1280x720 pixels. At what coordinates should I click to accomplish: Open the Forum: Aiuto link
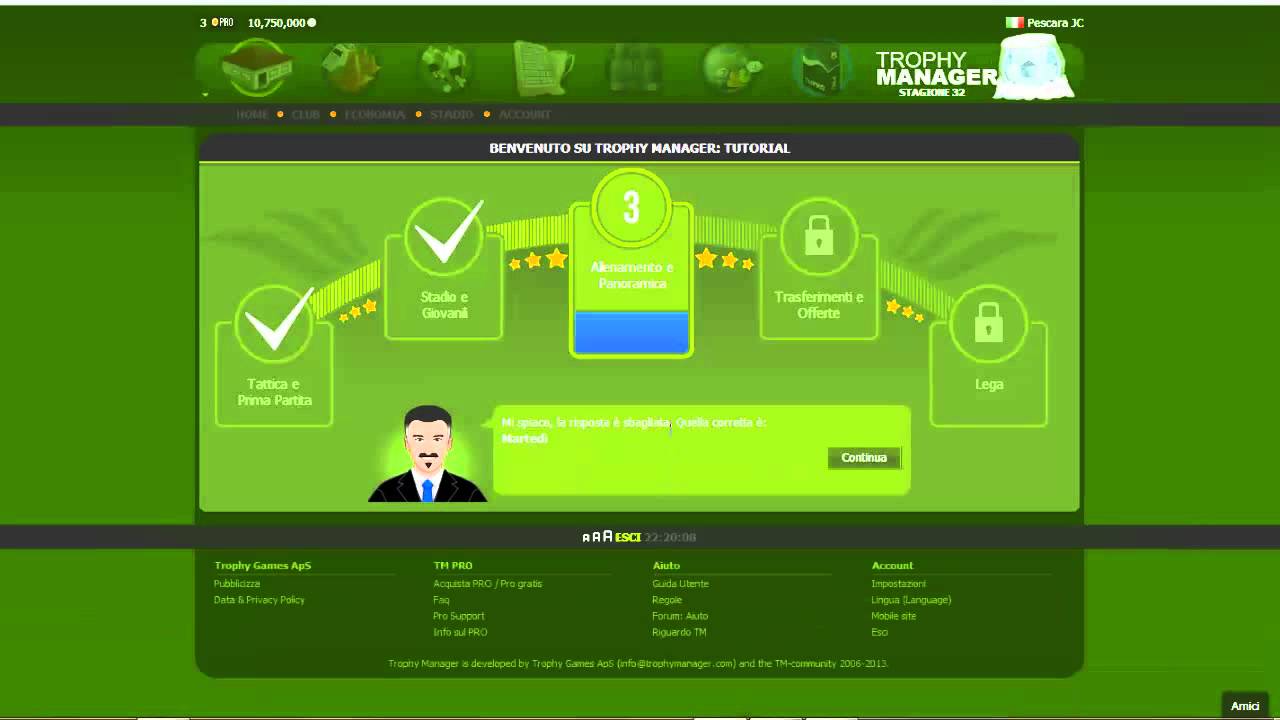680,616
